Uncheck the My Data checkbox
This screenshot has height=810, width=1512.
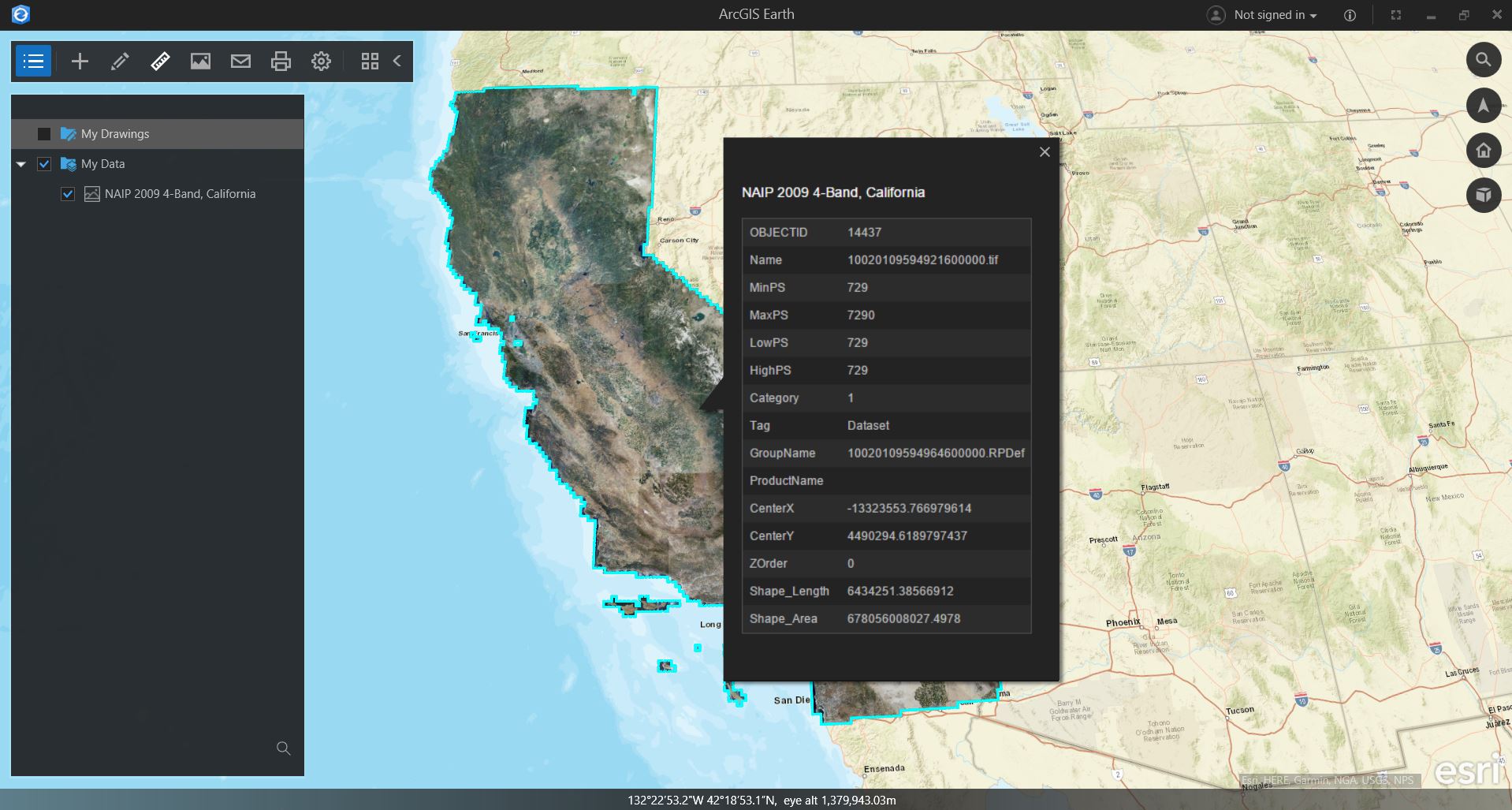tap(44, 164)
